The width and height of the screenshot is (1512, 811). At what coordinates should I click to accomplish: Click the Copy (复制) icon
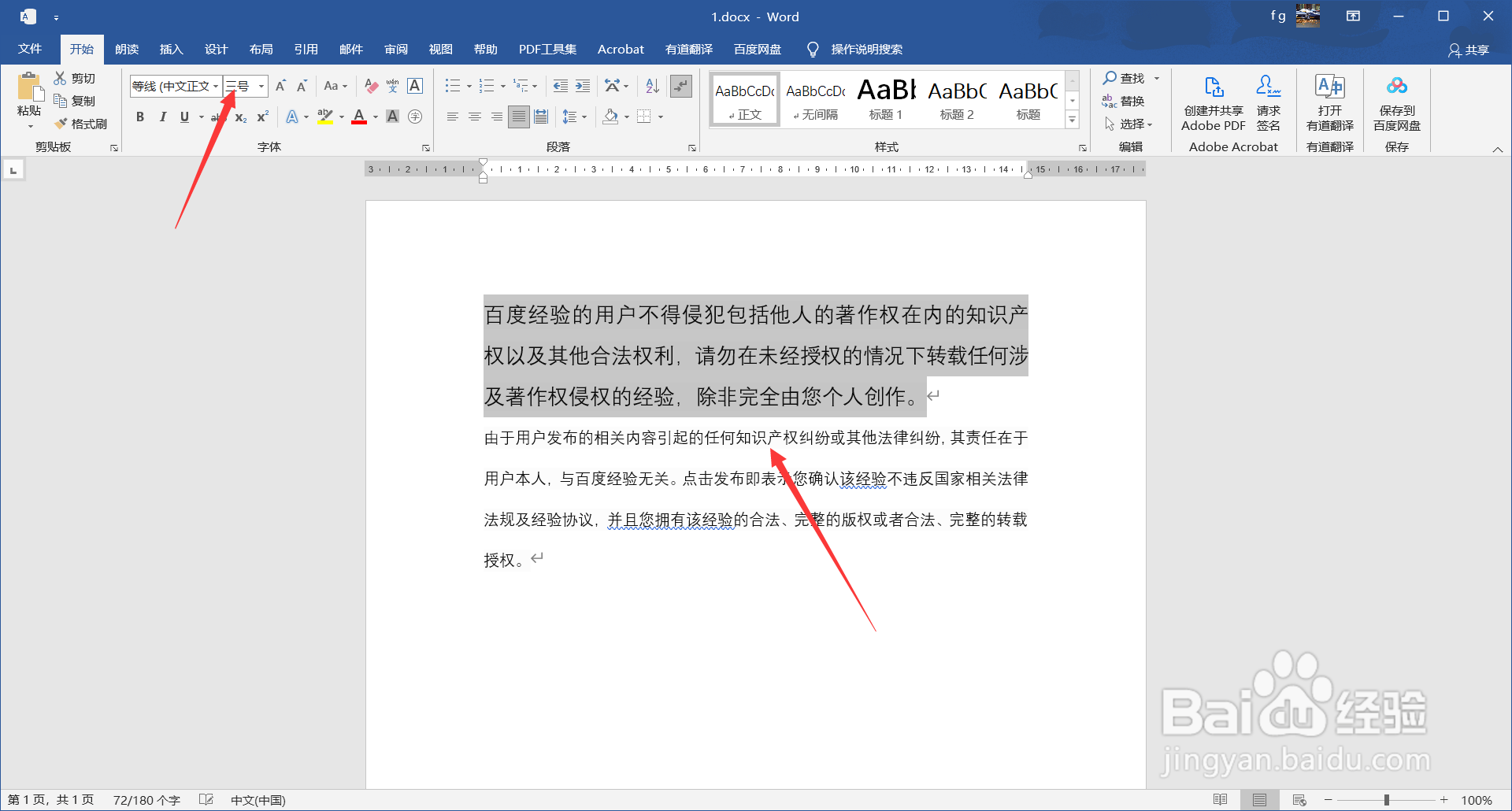[60, 101]
